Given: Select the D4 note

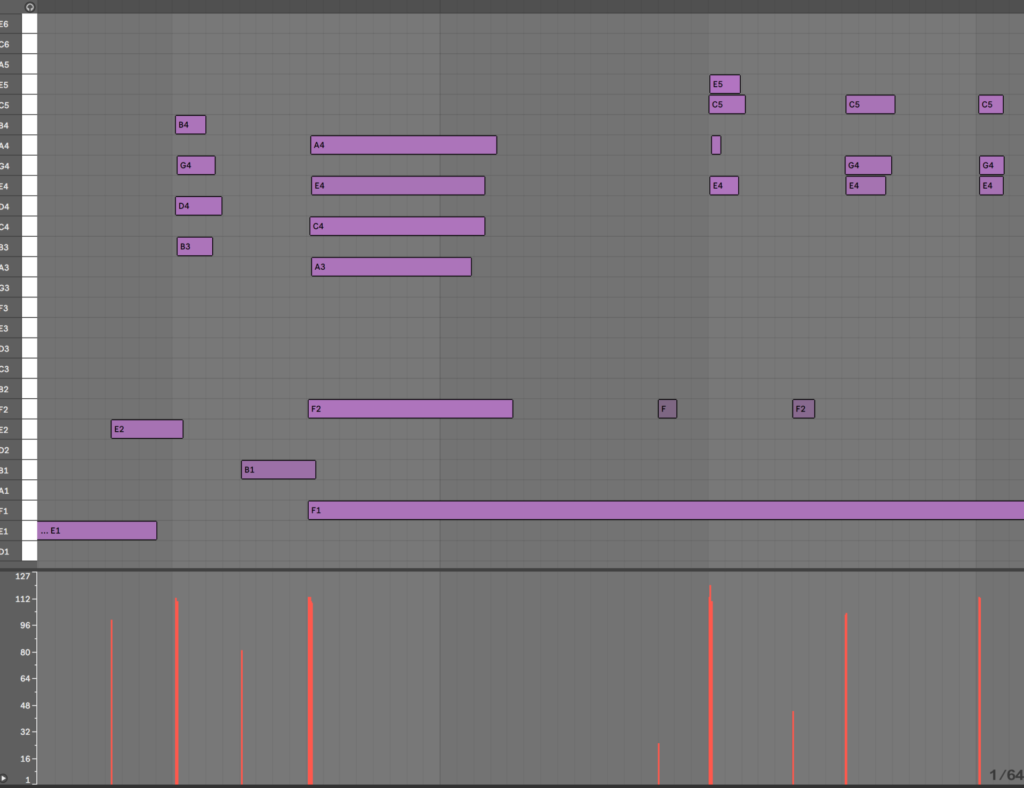Looking at the screenshot, I should click(198, 206).
